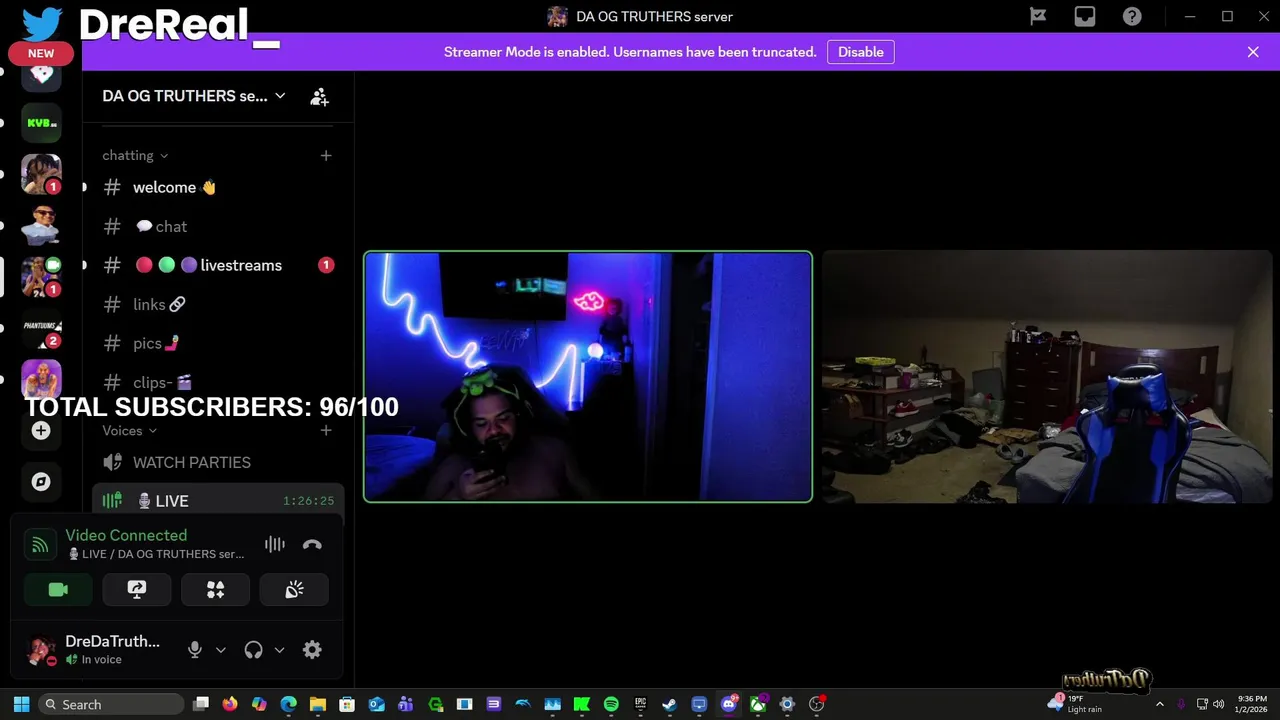This screenshot has height=720, width=1280.
Task: Show hidden system tray icons
Action: tap(1160, 704)
